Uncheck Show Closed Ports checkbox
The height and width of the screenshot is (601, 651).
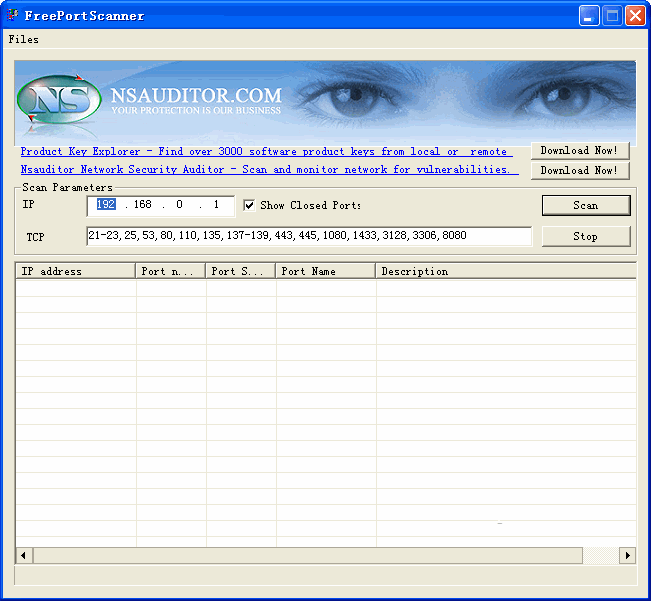coord(249,205)
